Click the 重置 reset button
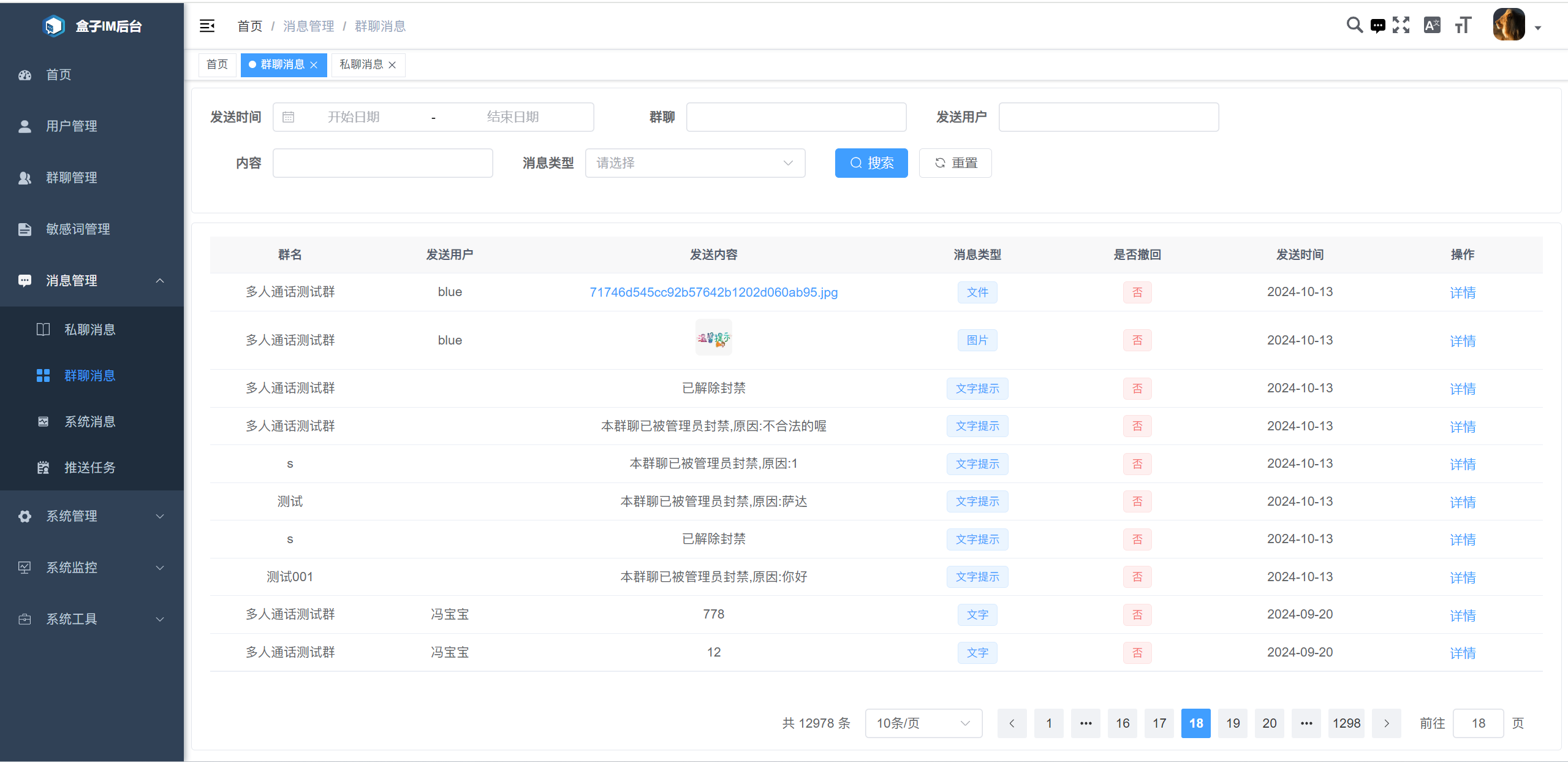Screen dimensions: 1568x762 pyautogui.click(x=955, y=163)
